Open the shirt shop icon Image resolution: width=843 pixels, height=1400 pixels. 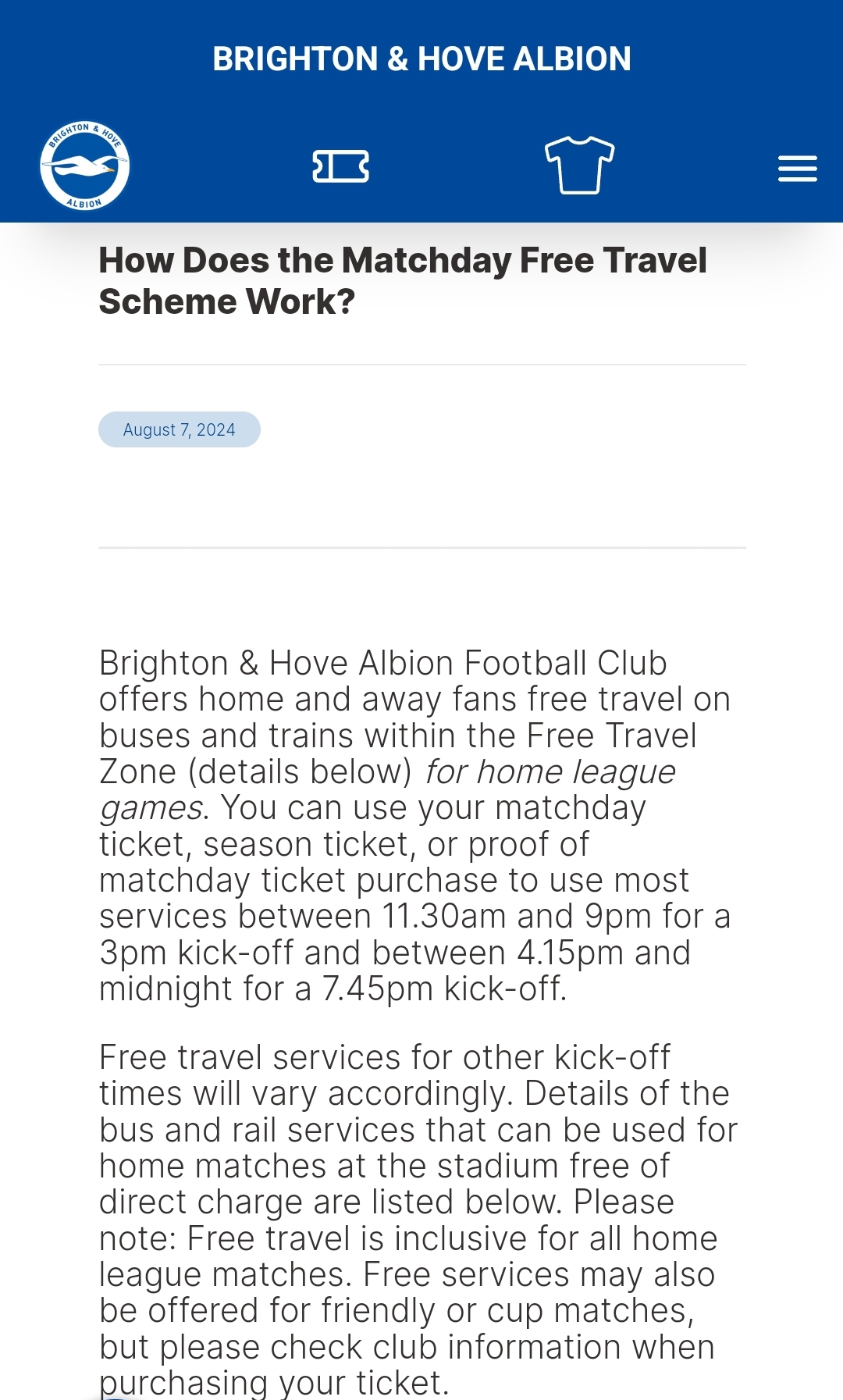pyautogui.click(x=579, y=165)
